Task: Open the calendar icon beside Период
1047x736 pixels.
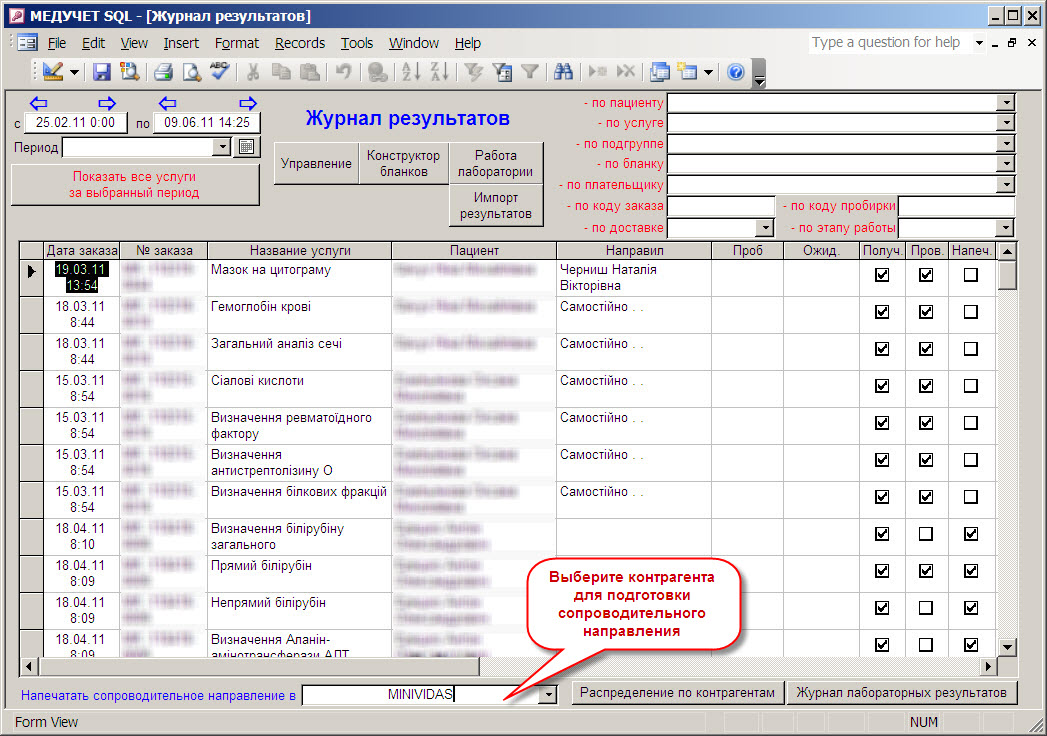Action: coord(246,146)
